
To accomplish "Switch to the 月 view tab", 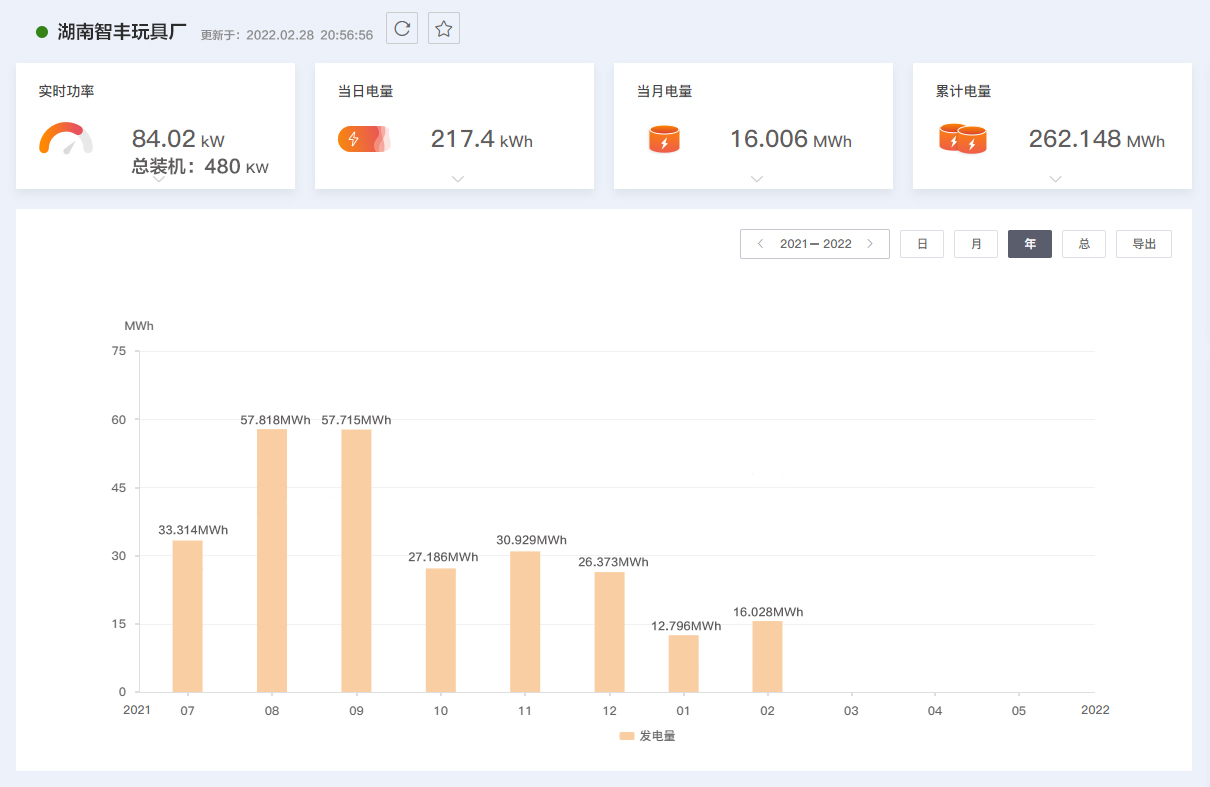I will (x=975, y=243).
